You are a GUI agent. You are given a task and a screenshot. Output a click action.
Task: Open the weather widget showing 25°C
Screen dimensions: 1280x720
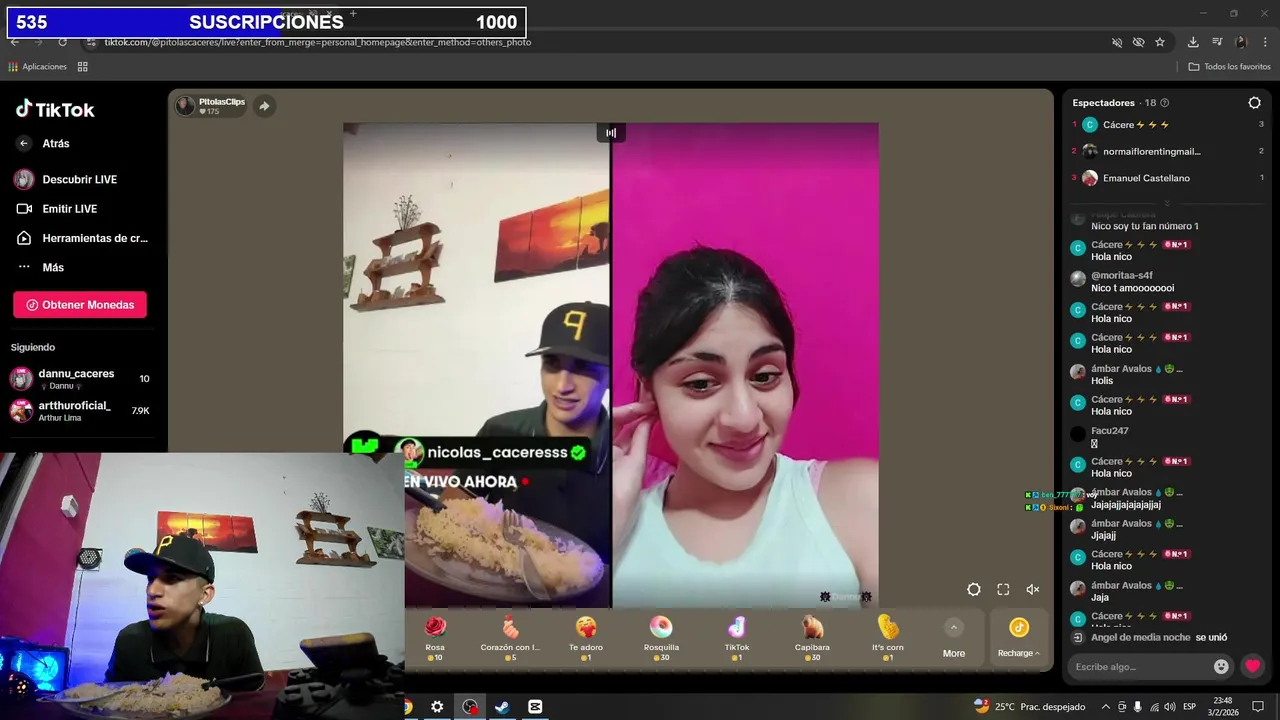click(x=1029, y=707)
